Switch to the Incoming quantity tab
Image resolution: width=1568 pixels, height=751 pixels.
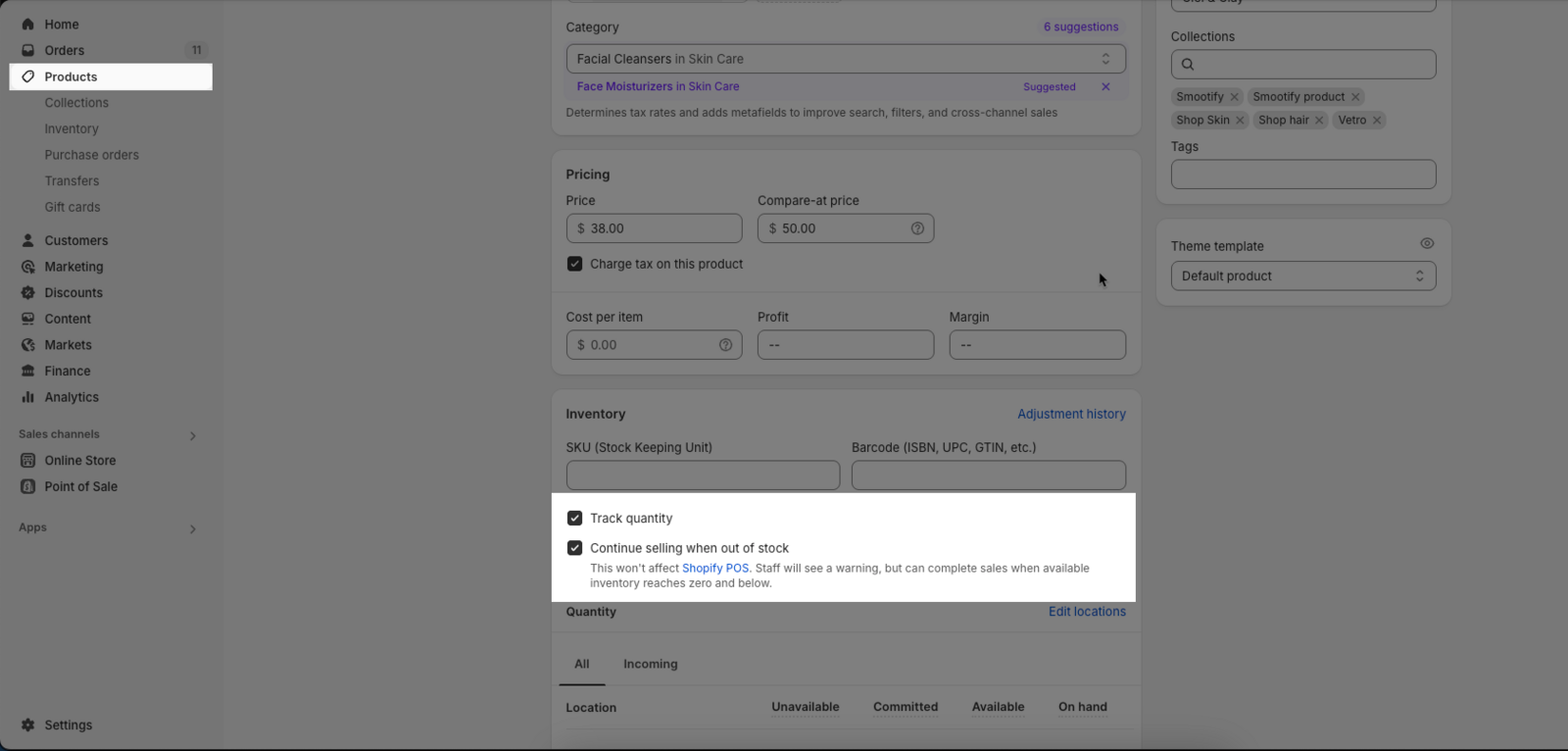tap(650, 664)
